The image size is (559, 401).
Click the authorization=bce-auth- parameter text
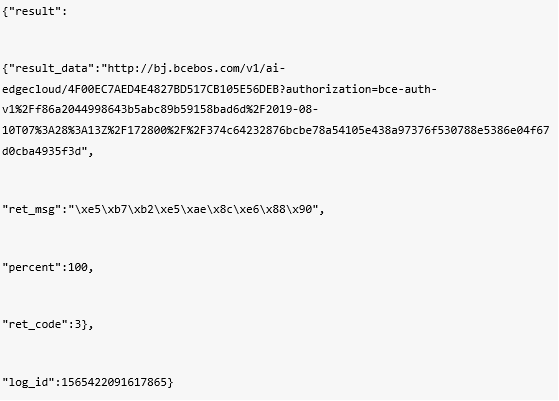tap(361, 89)
